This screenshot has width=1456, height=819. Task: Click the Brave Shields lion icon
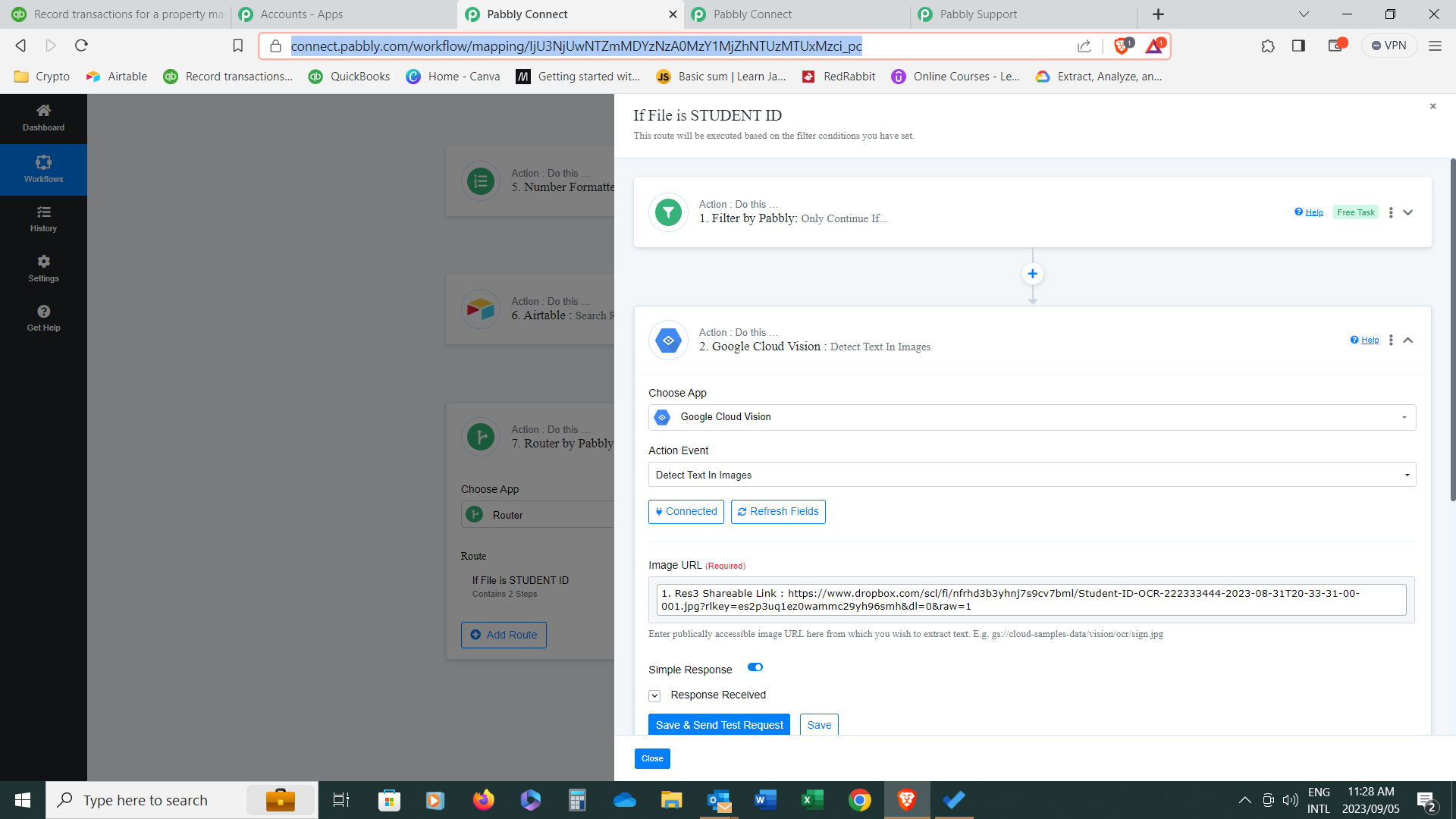tap(1122, 45)
